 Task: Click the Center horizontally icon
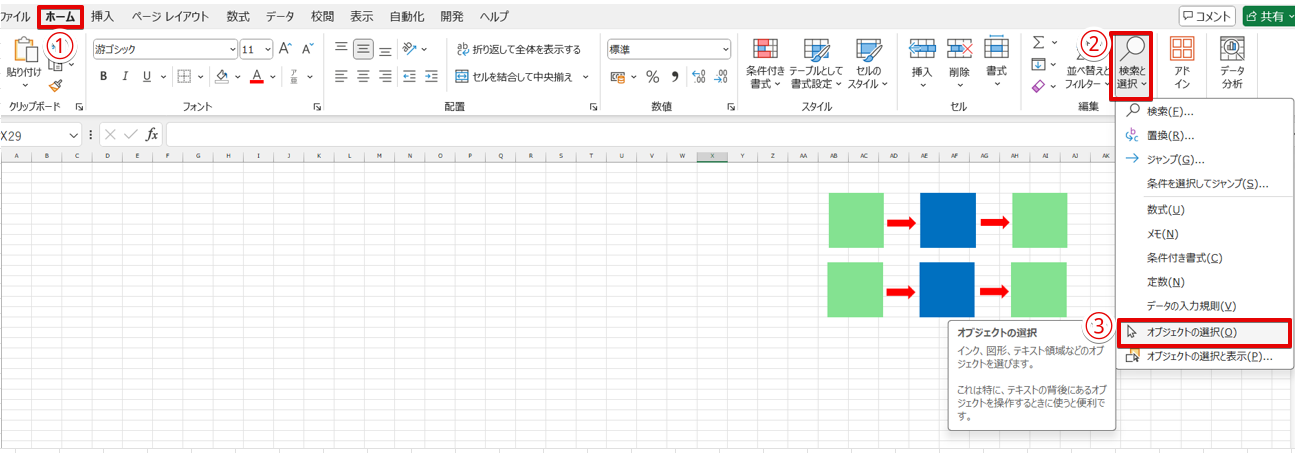pos(363,76)
